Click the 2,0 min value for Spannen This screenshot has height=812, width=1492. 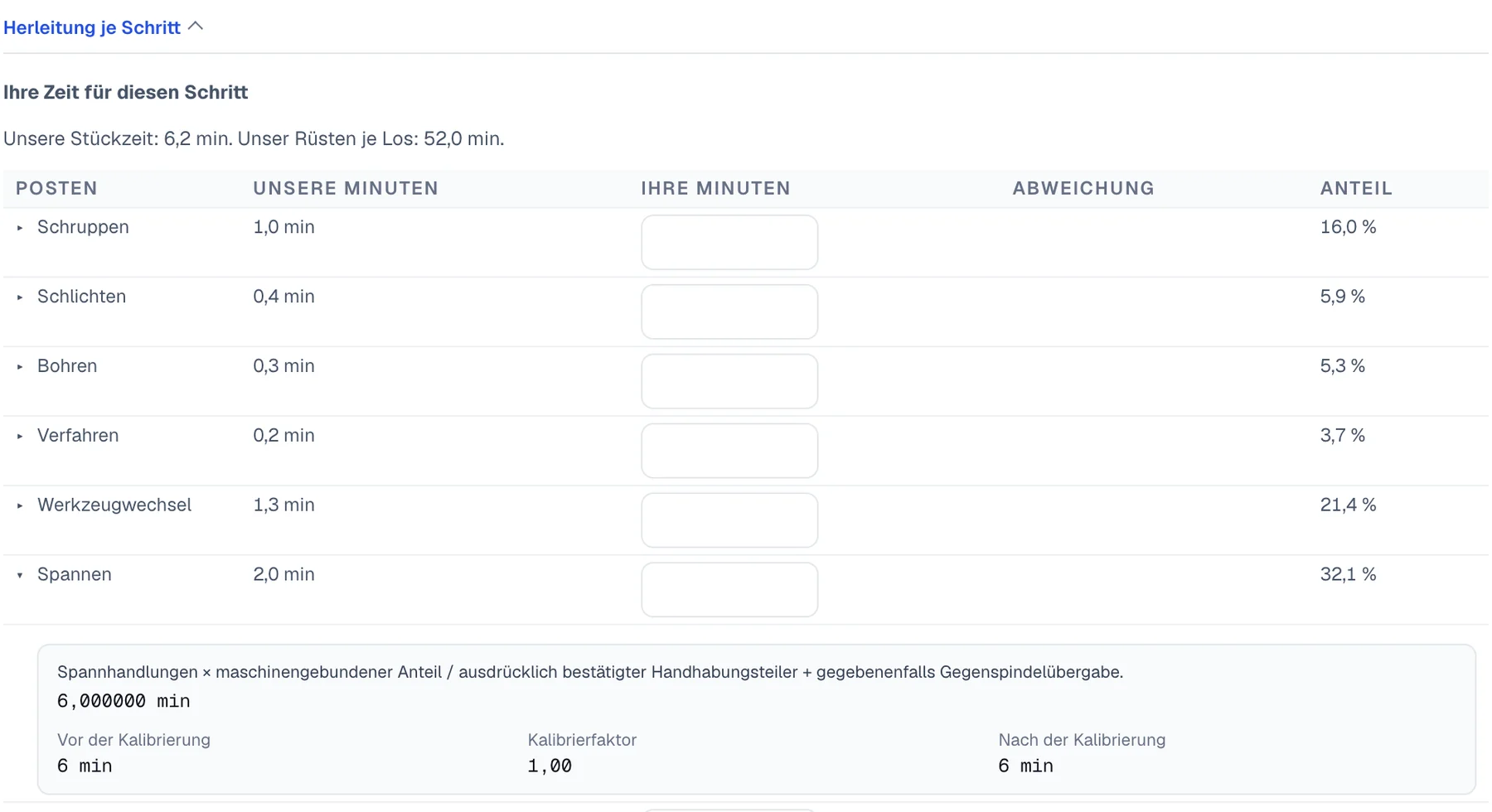coord(283,575)
